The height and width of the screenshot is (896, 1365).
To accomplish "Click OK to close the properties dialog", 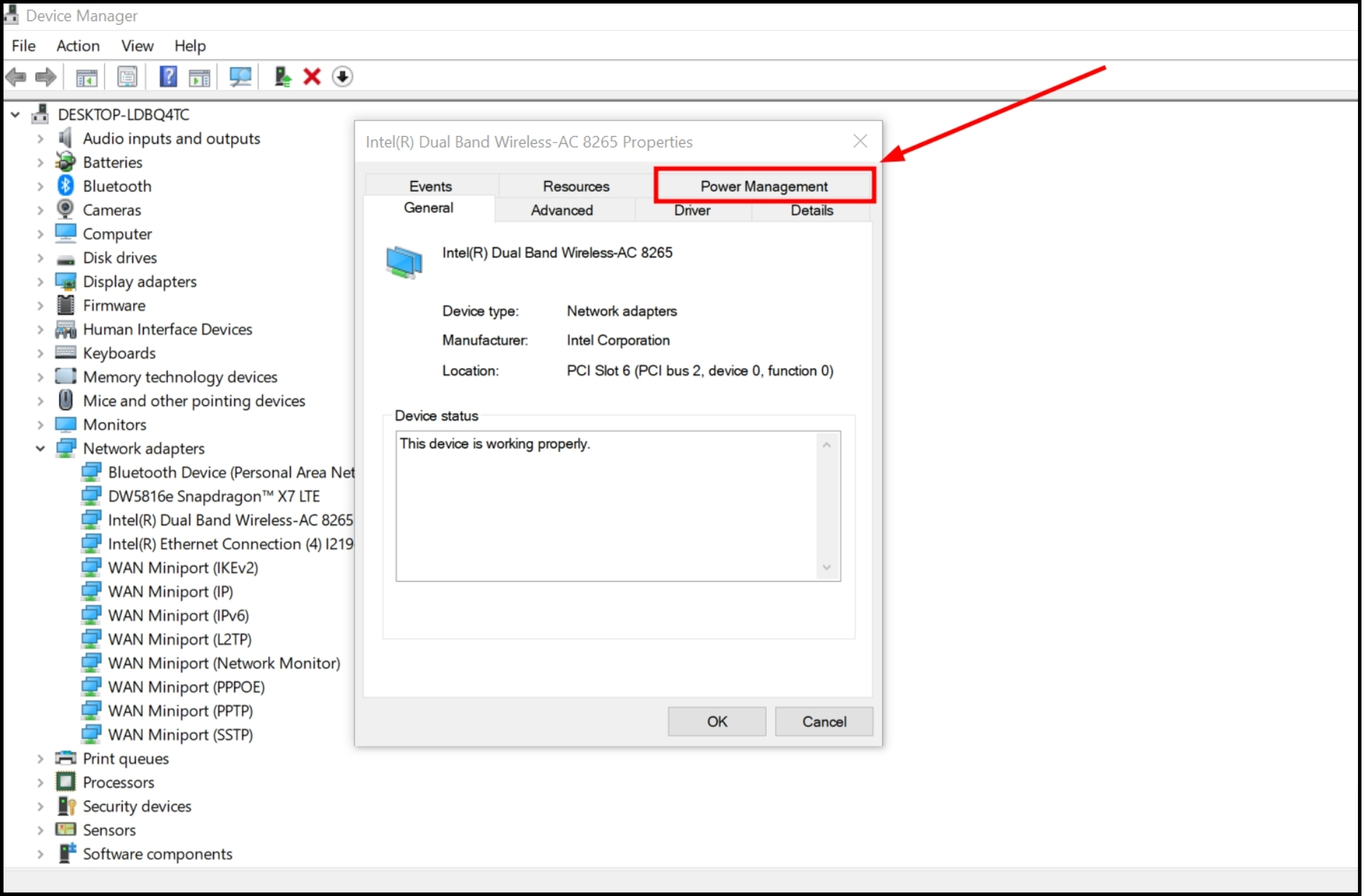I will coord(716,721).
